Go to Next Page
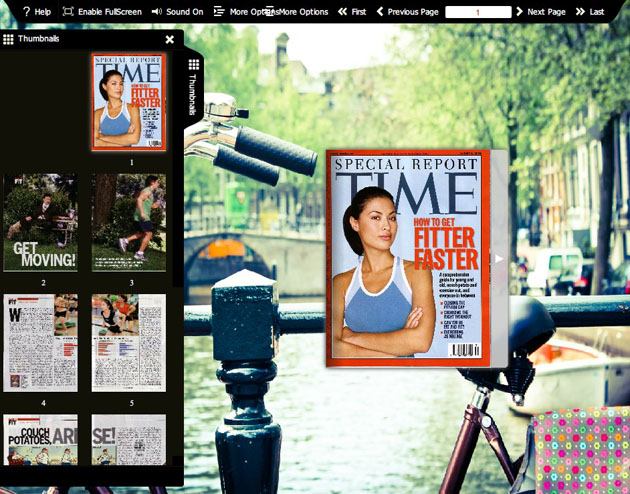Screen dimensions: 630x494 click(x=541, y=12)
